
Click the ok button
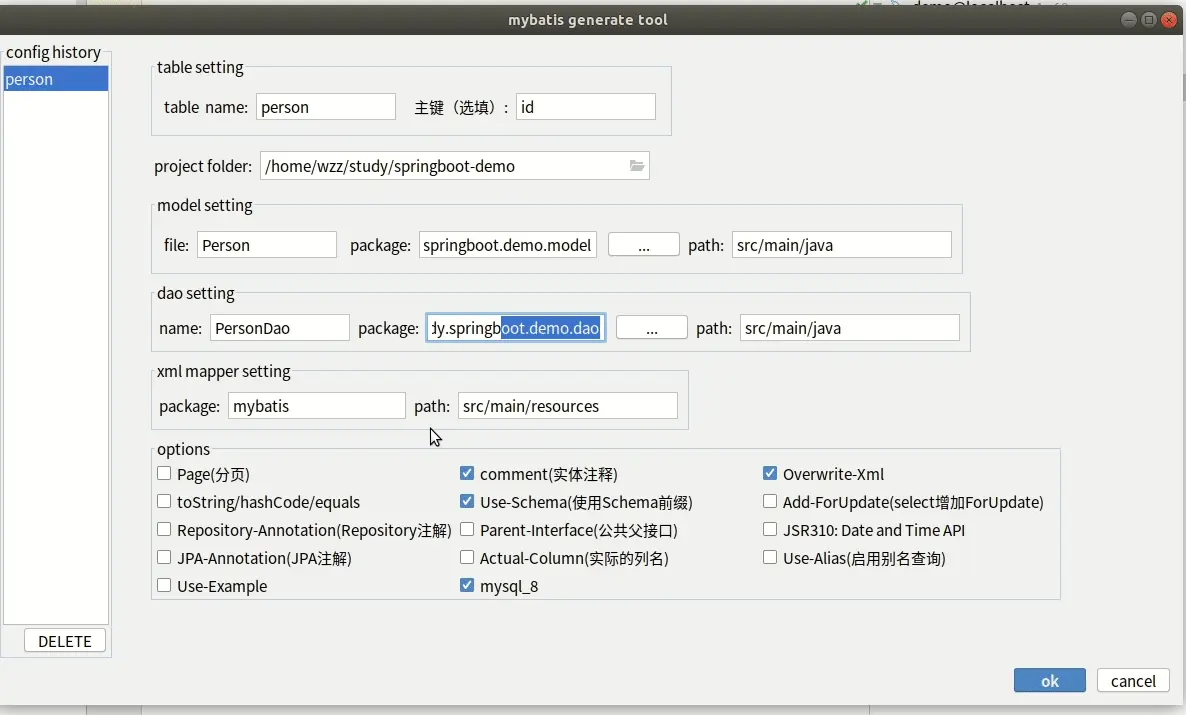click(x=1049, y=680)
